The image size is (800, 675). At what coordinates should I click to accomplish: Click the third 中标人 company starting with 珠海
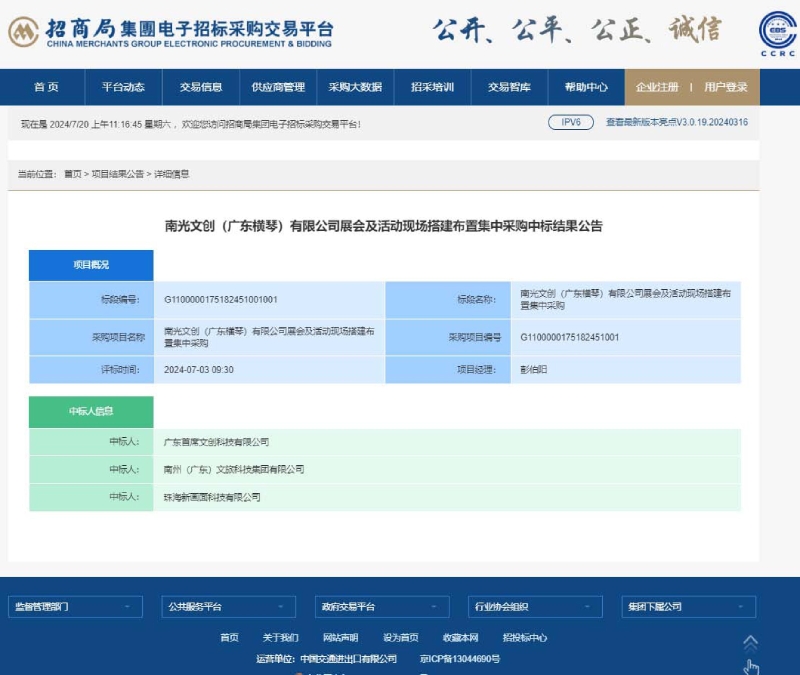tap(212, 497)
